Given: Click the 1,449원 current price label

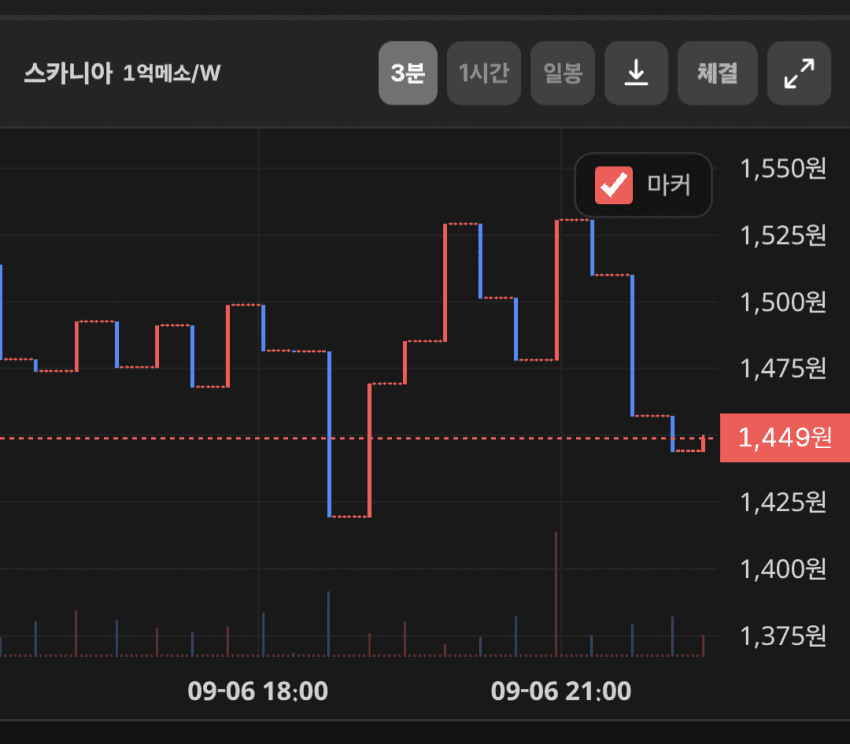Looking at the screenshot, I should click(785, 438).
